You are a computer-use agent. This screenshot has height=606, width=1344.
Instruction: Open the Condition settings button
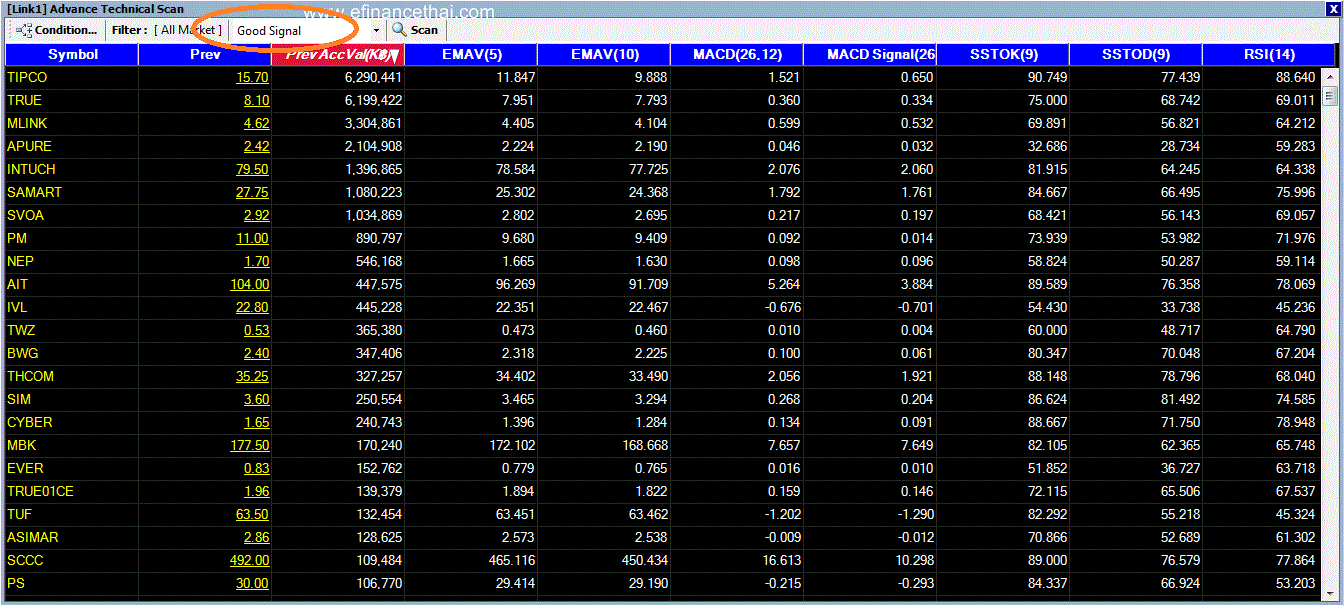click(57, 30)
